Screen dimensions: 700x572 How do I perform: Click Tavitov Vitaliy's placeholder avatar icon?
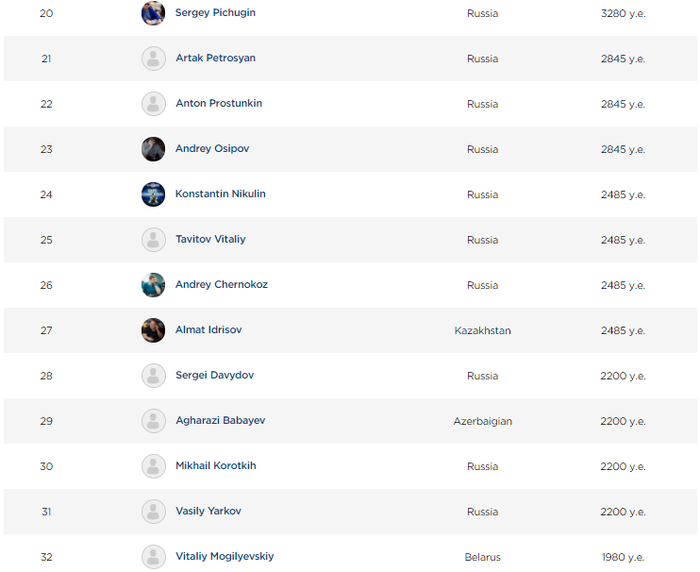coord(153,240)
